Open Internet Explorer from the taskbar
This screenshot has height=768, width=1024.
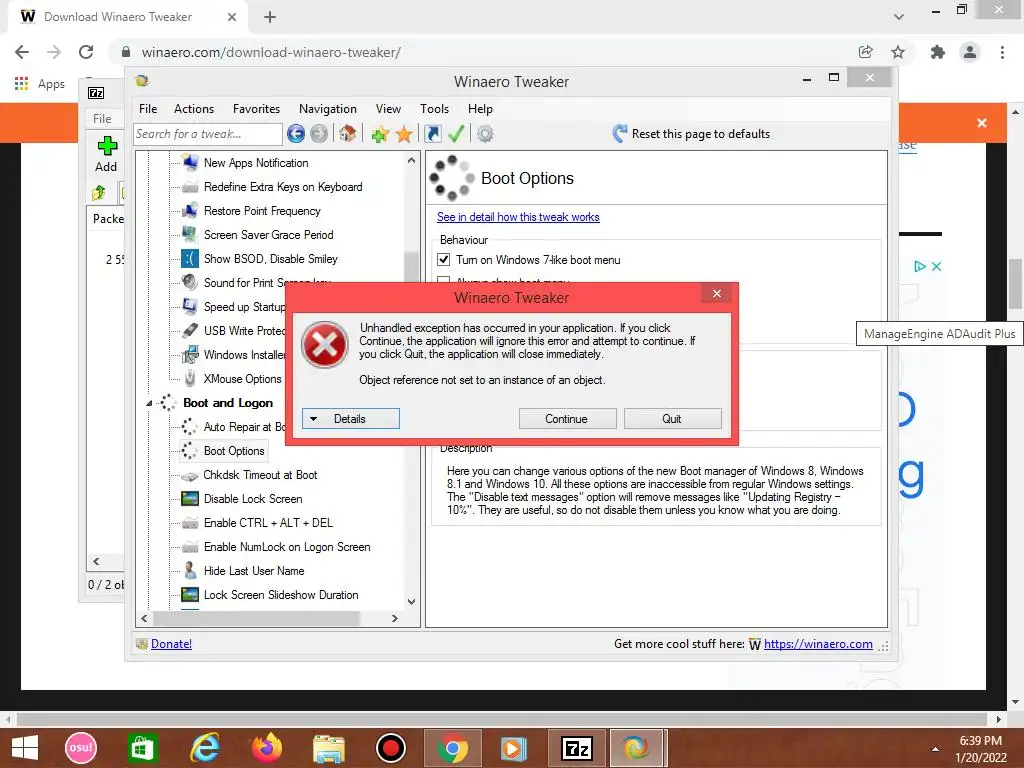[x=205, y=748]
